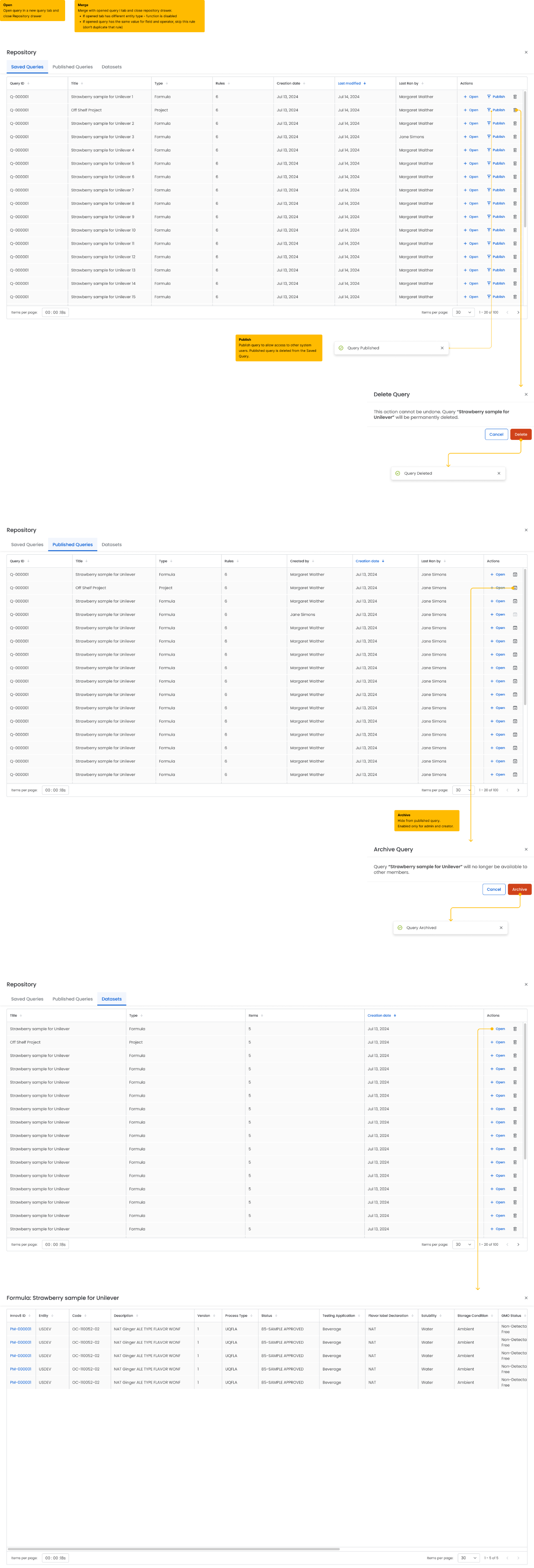This screenshot has height=1568, width=534.
Task: Click trash icon for Off Shelf Project dataset
Action: pyautogui.click(x=514, y=1042)
